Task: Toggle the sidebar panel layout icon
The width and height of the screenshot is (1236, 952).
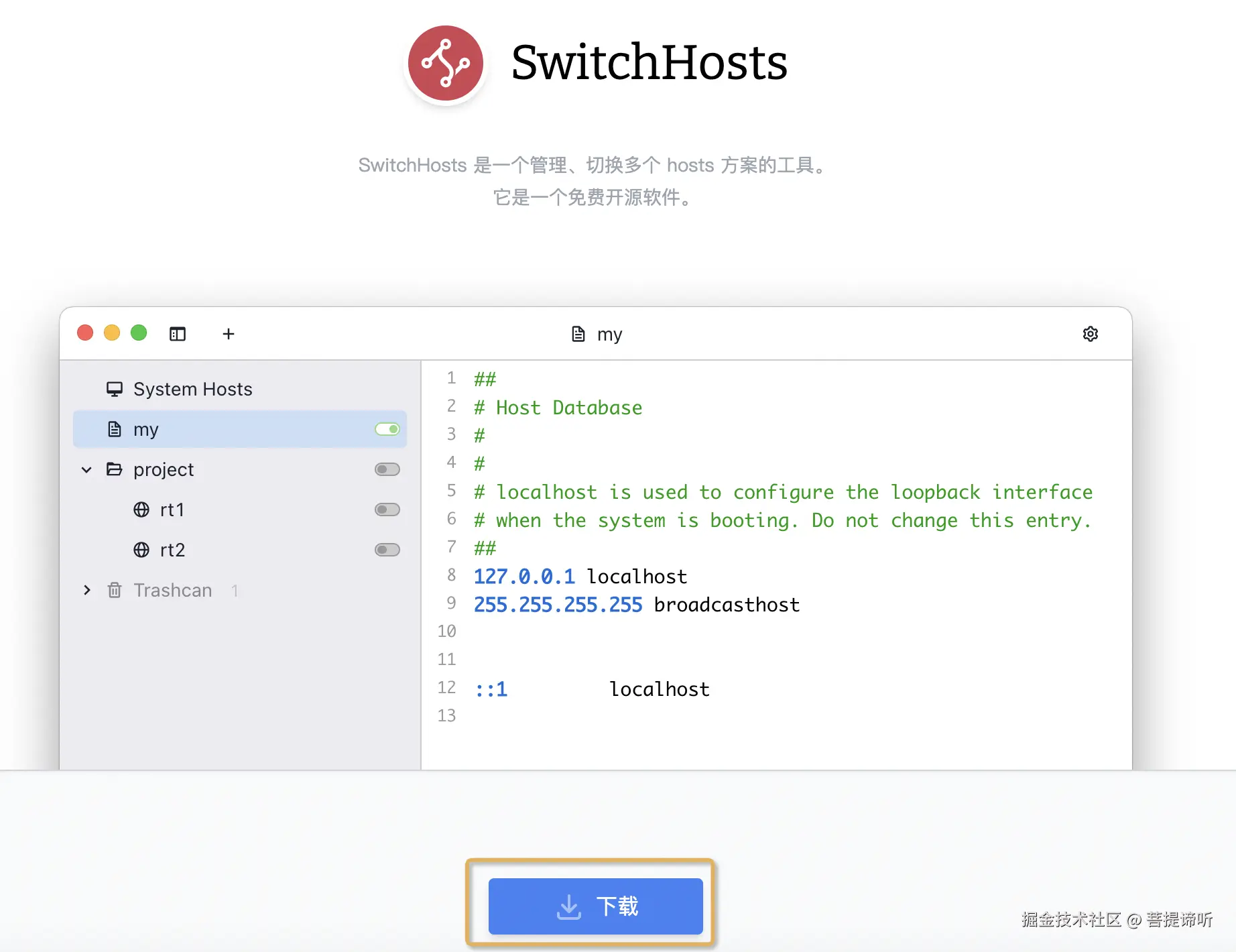Action: coord(178,334)
